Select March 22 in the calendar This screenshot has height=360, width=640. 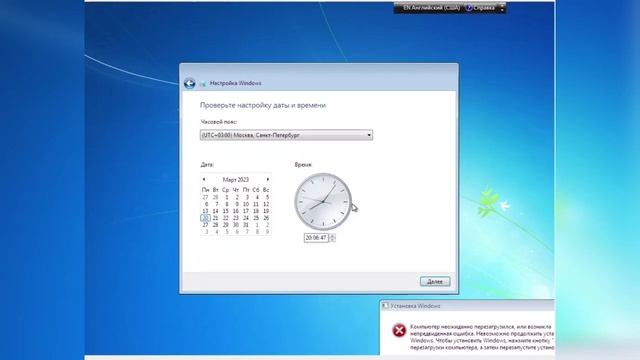225,218
